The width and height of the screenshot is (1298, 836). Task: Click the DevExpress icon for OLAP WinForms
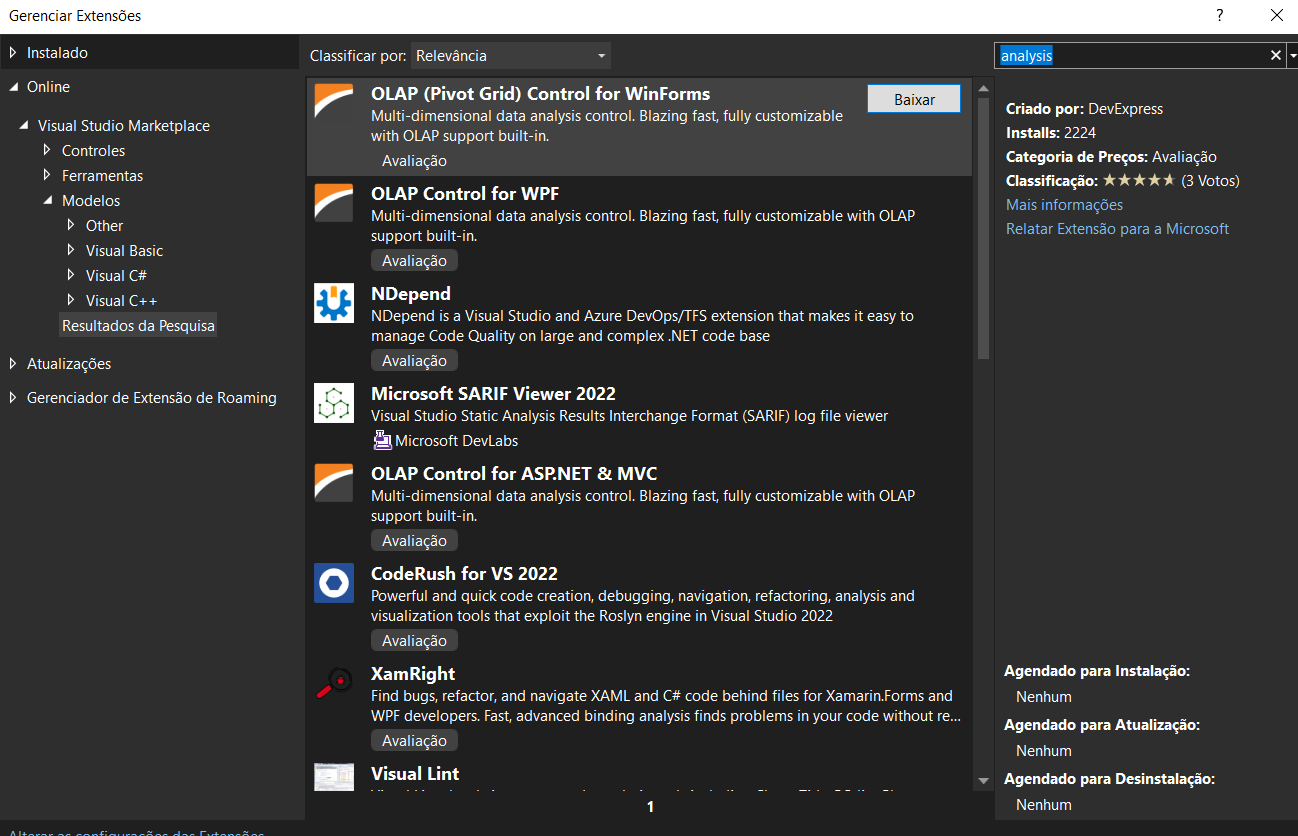[x=334, y=102]
